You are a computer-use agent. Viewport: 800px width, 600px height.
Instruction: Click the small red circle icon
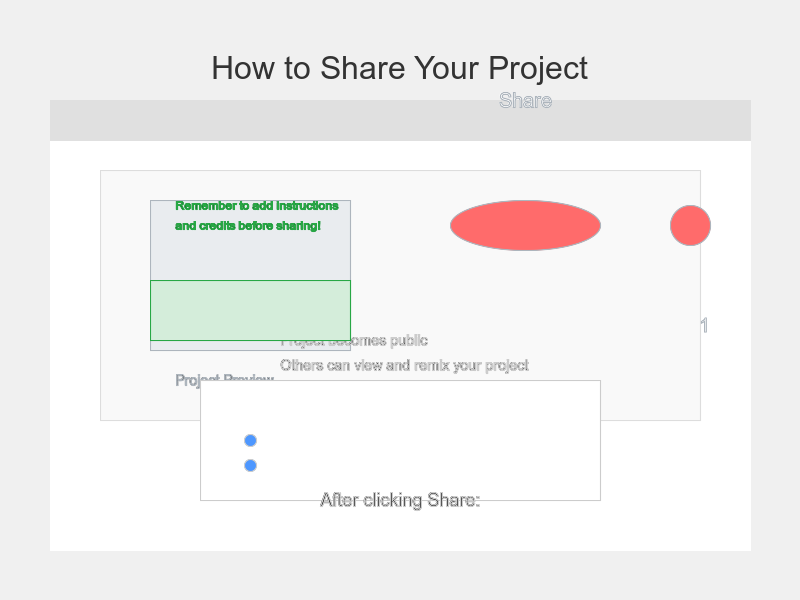click(690, 225)
